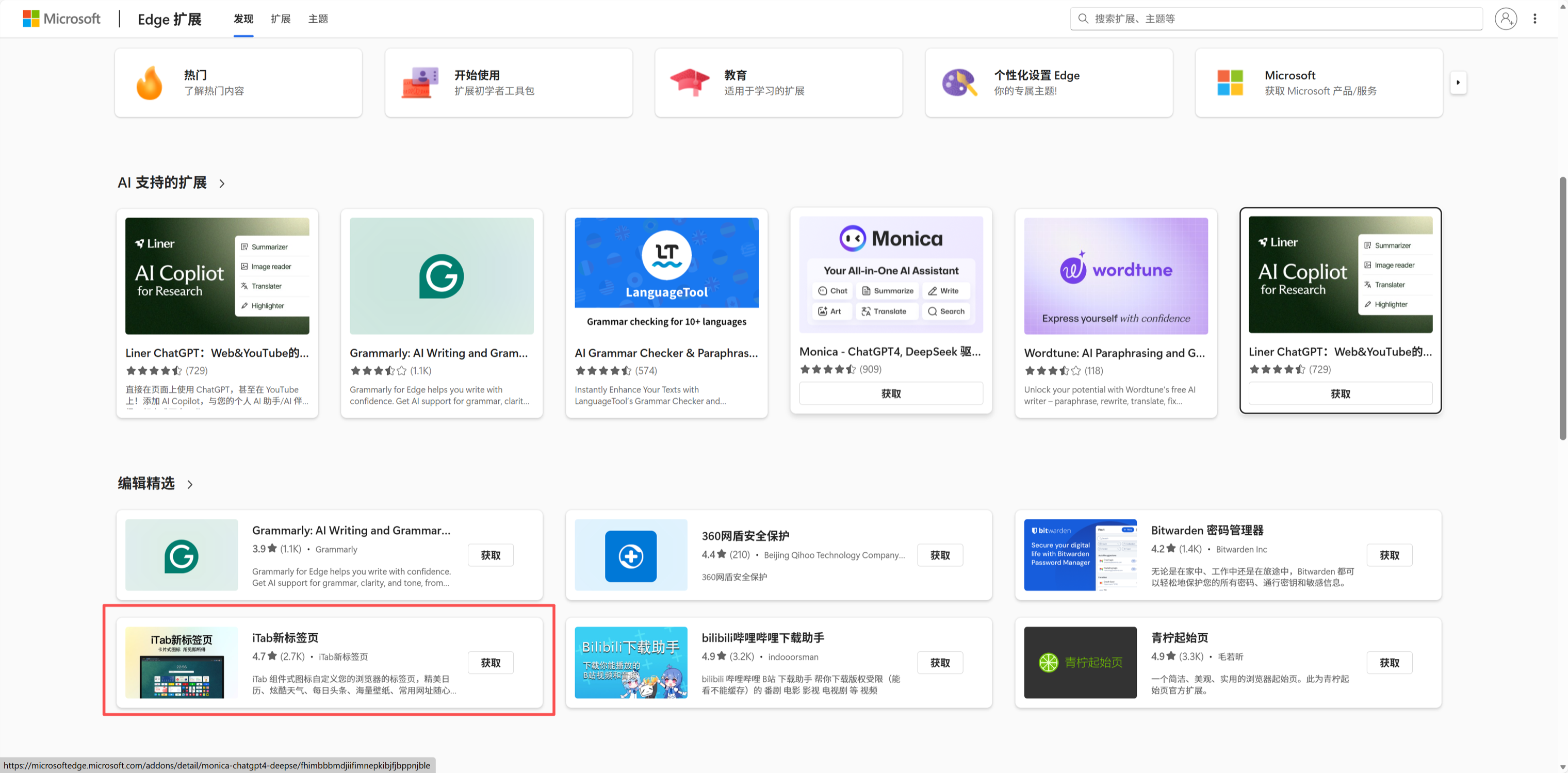
Task: Switch to the 扩展 tab
Action: [281, 19]
